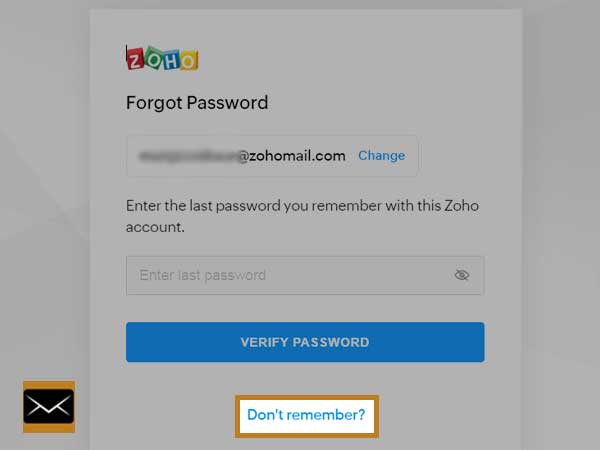The width and height of the screenshot is (600, 450).
Task: Click the Zoho logo
Action: pos(162,58)
